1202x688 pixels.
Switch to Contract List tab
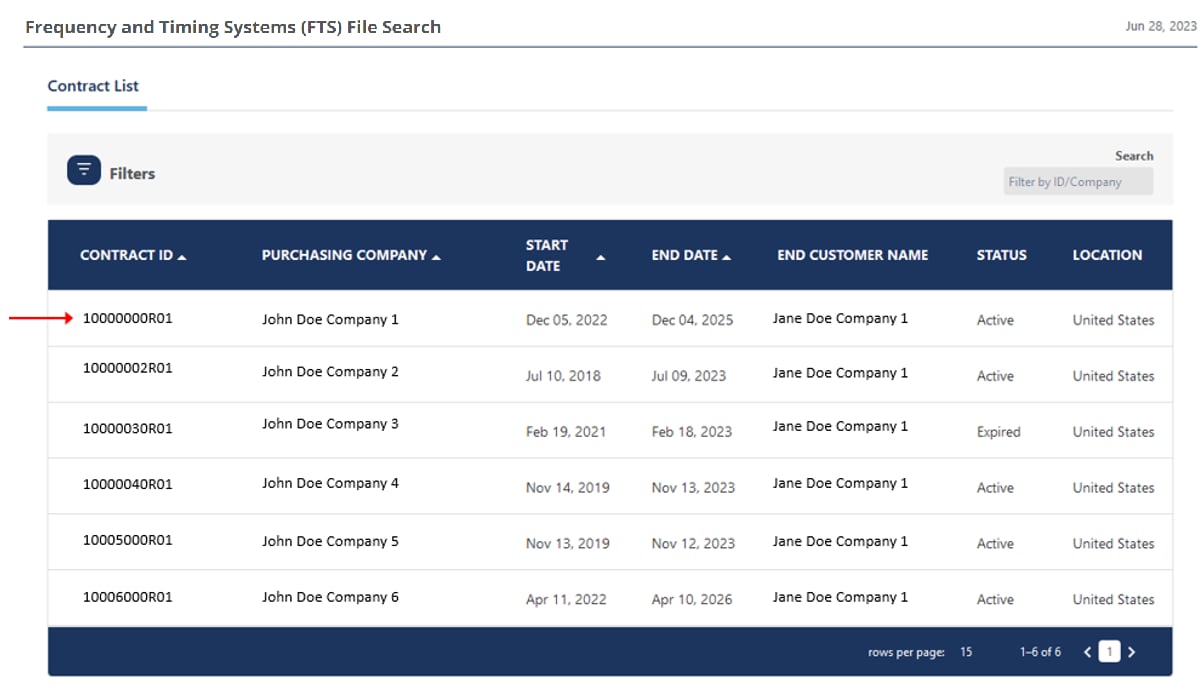click(x=93, y=86)
